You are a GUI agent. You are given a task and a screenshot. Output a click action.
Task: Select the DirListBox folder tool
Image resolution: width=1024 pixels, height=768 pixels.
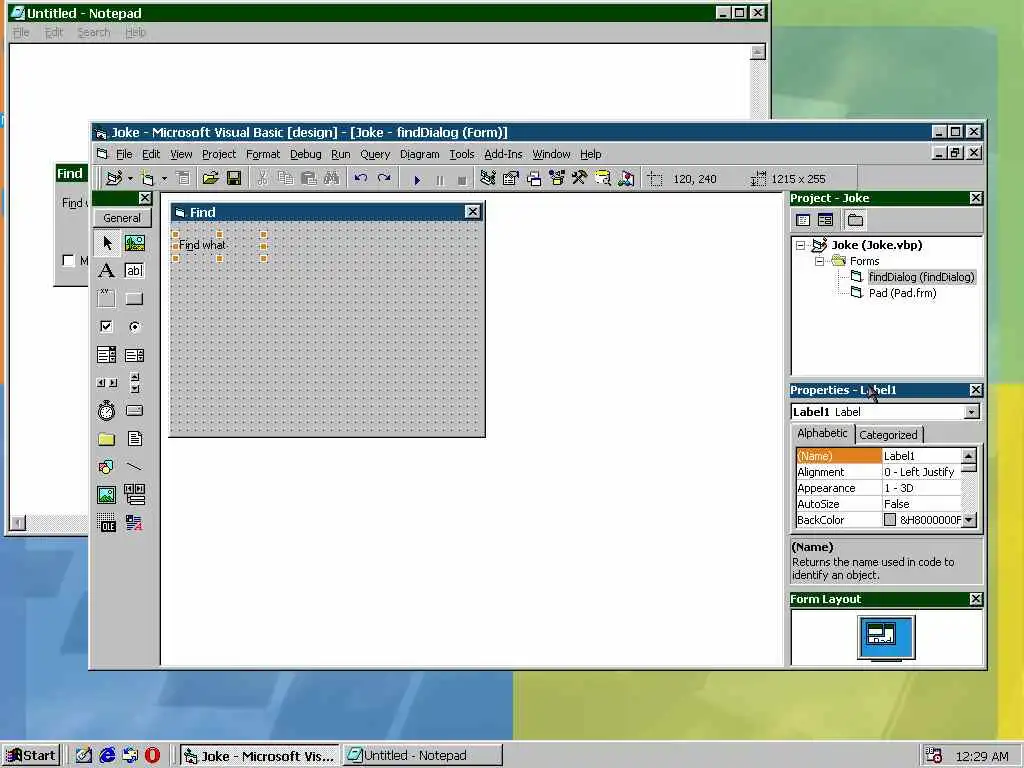tap(106, 439)
